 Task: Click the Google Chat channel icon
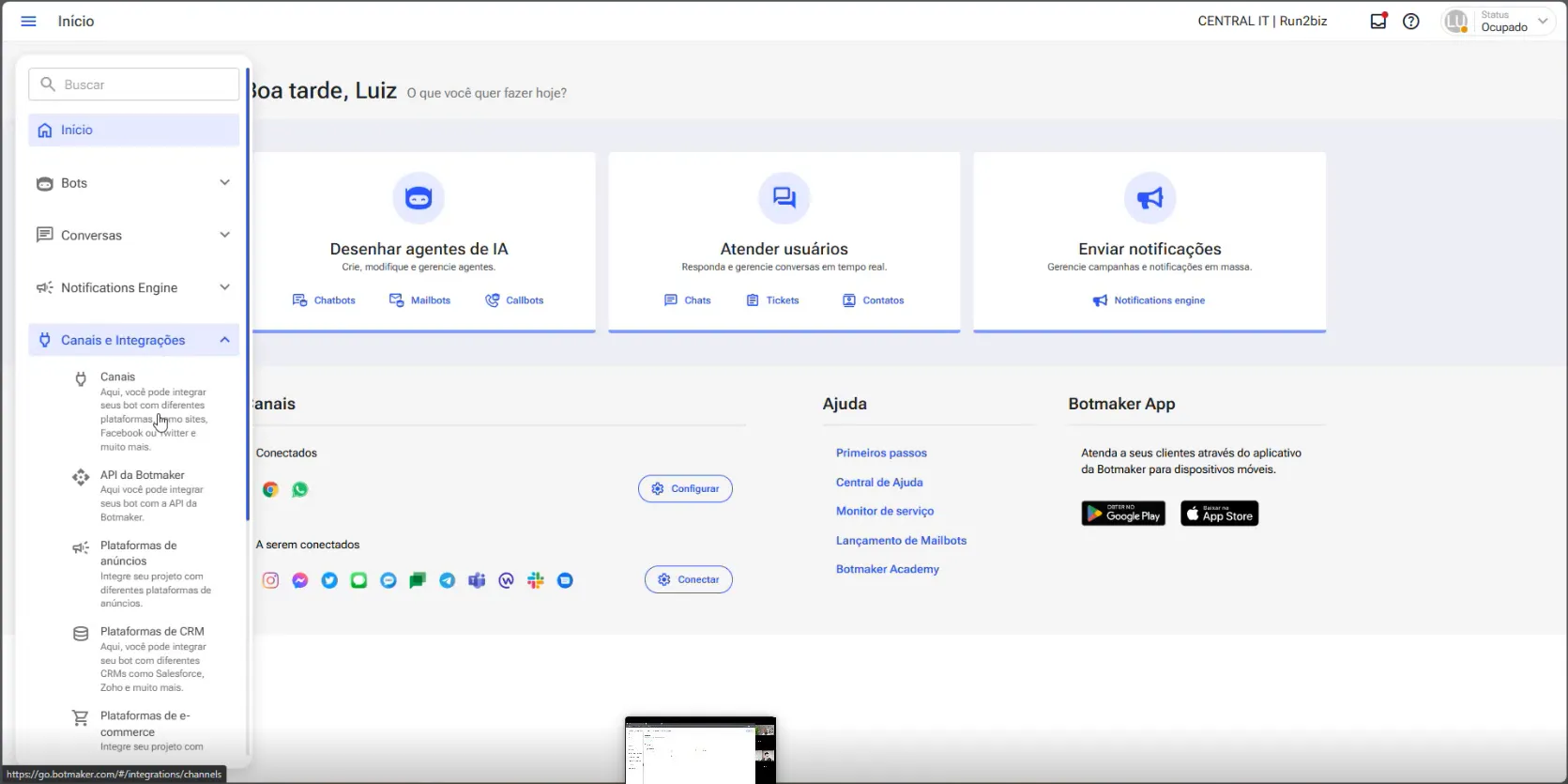[418, 580]
